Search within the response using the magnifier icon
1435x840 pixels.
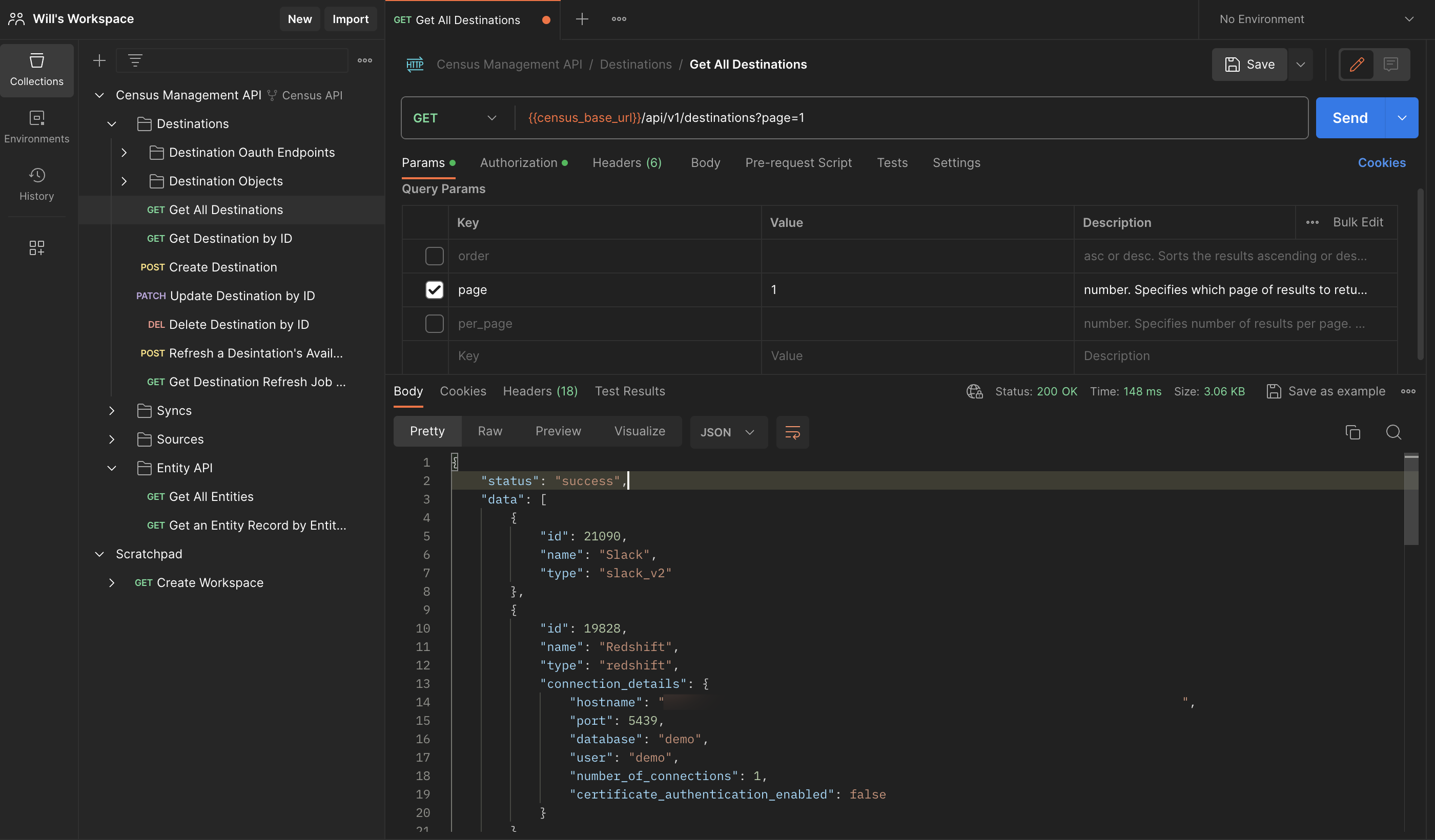coord(1394,432)
